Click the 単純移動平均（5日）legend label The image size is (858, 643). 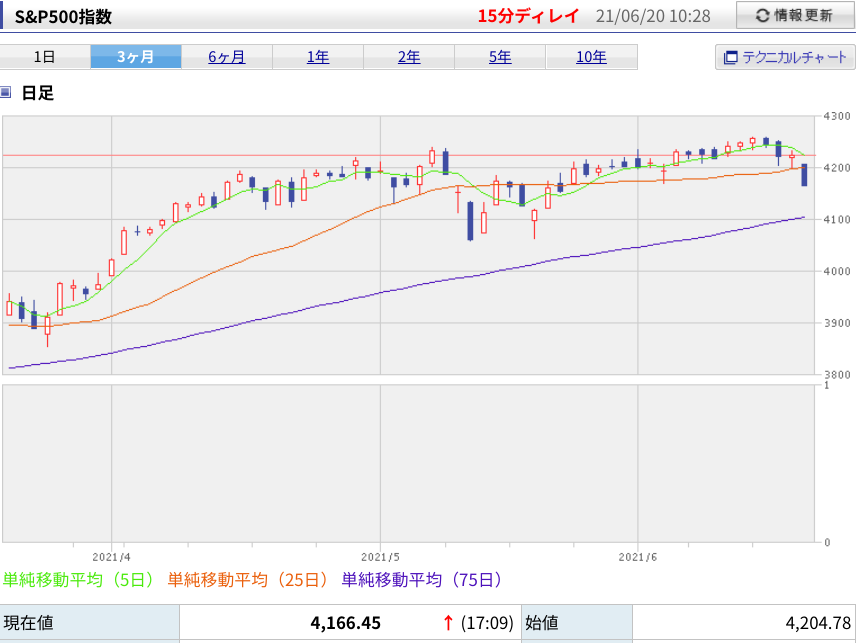point(78,580)
